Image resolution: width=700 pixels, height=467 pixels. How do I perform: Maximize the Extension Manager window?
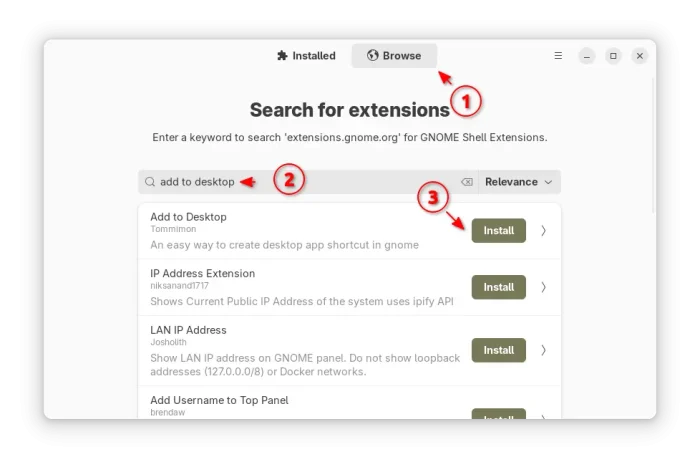point(613,56)
